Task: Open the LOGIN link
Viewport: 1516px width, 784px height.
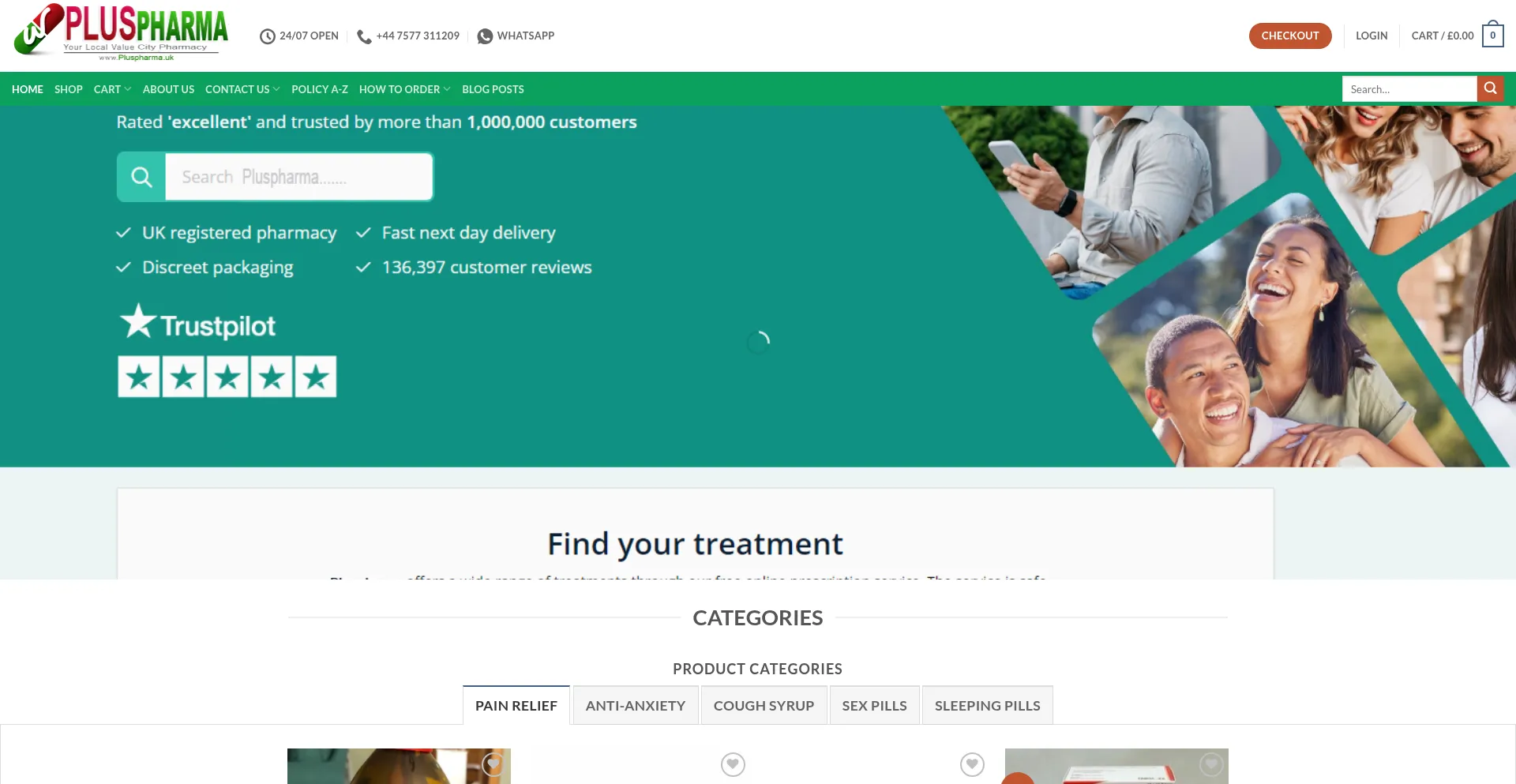Action: click(1372, 36)
